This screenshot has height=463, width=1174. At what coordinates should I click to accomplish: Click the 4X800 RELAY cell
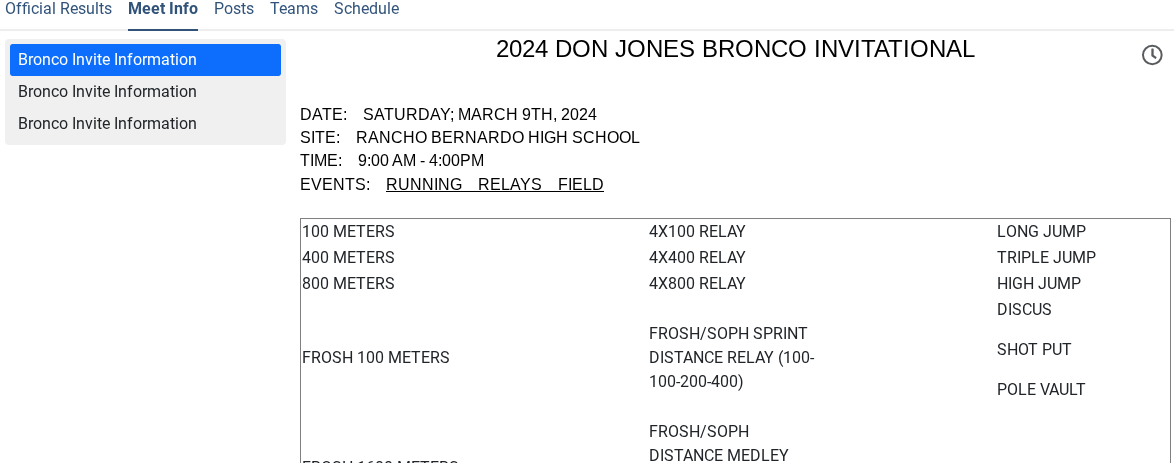click(x=697, y=284)
